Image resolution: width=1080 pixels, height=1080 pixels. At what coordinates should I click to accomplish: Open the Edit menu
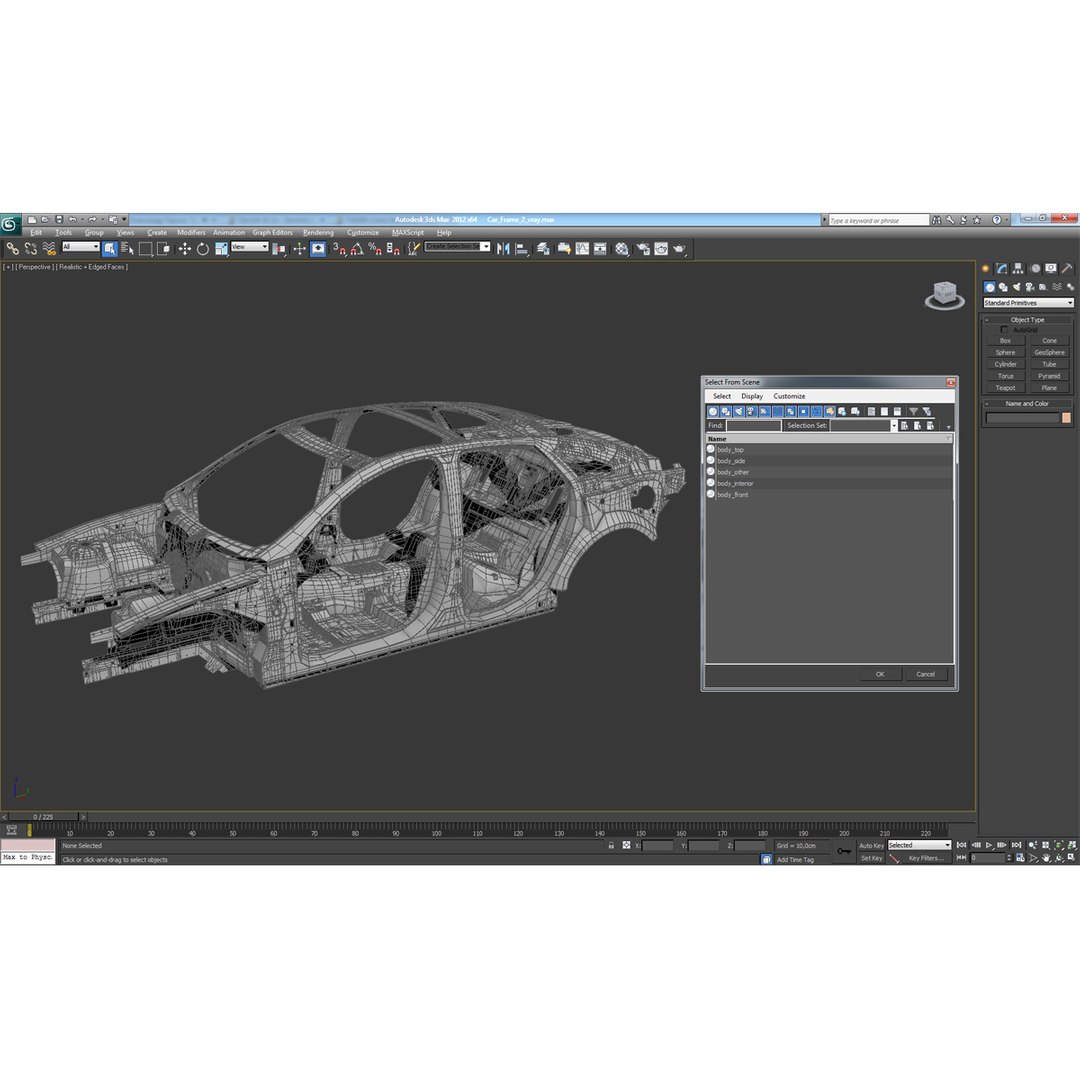pos(36,233)
